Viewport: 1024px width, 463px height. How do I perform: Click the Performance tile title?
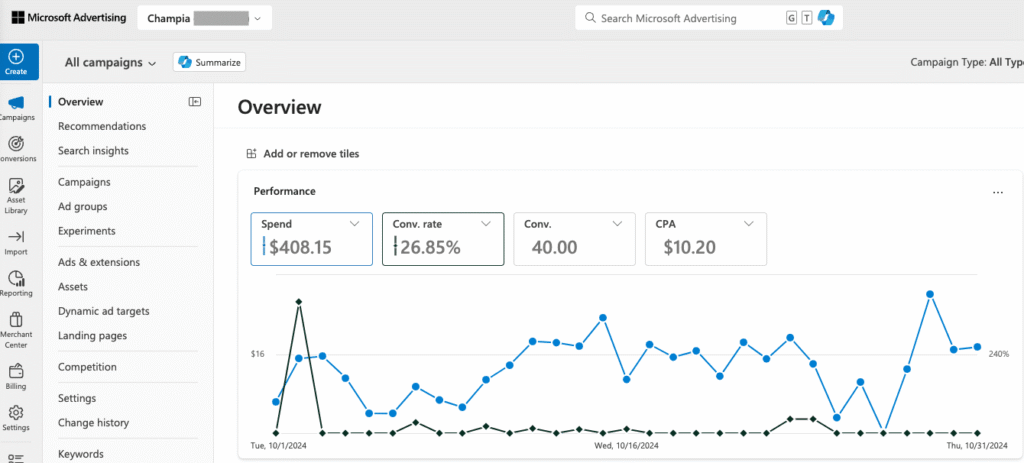click(285, 191)
